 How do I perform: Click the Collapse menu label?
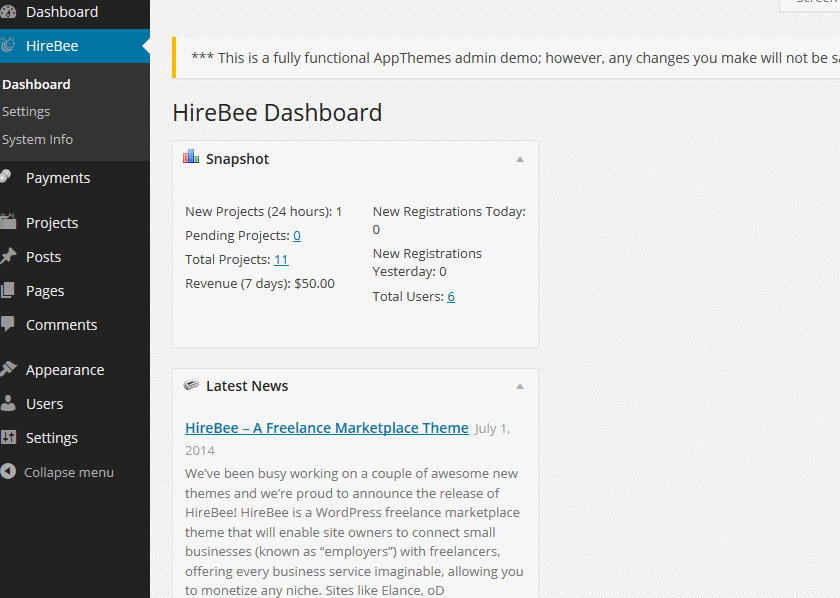click(69, 472)
